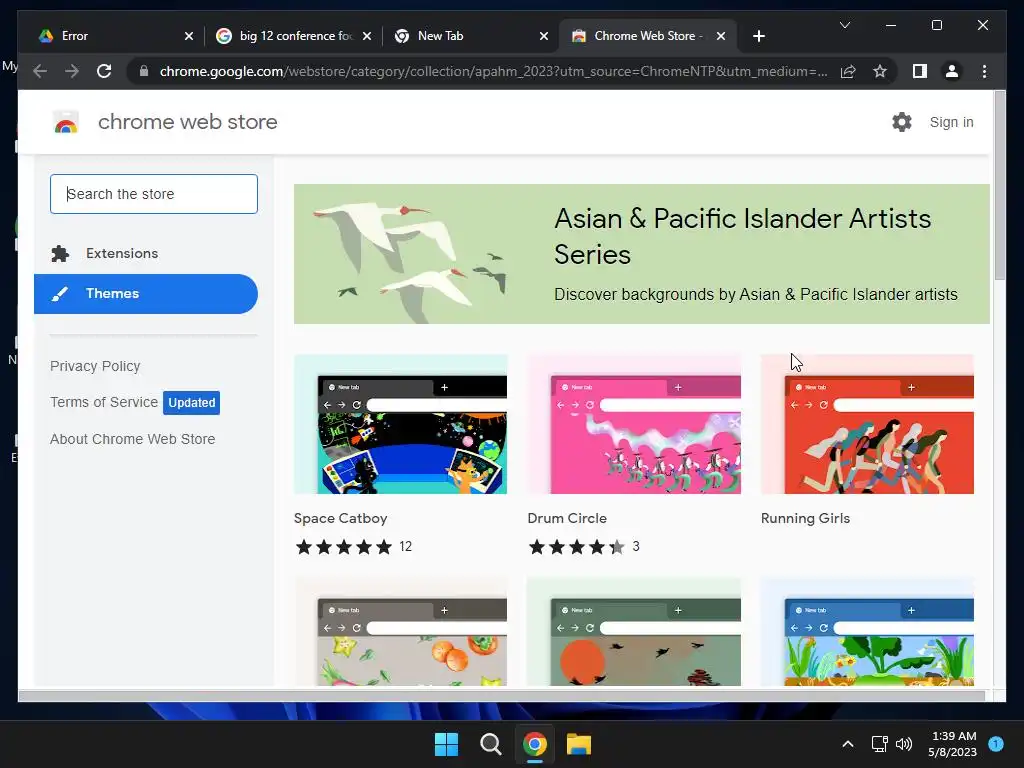Open the Drum Circle theme thumbnail
Viewport: 1024px width, 768px height.
pos(633,424)
